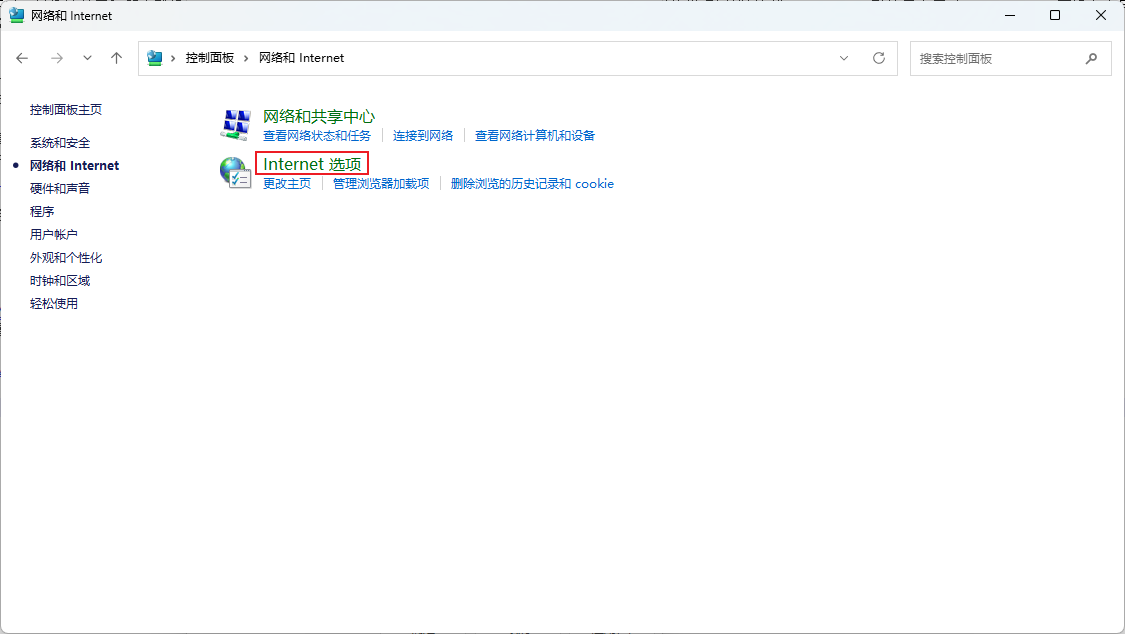The width and height of the screenshot is (1125, 634).
Task: Click the forward navigation arrow
Action: pos(57,58)
